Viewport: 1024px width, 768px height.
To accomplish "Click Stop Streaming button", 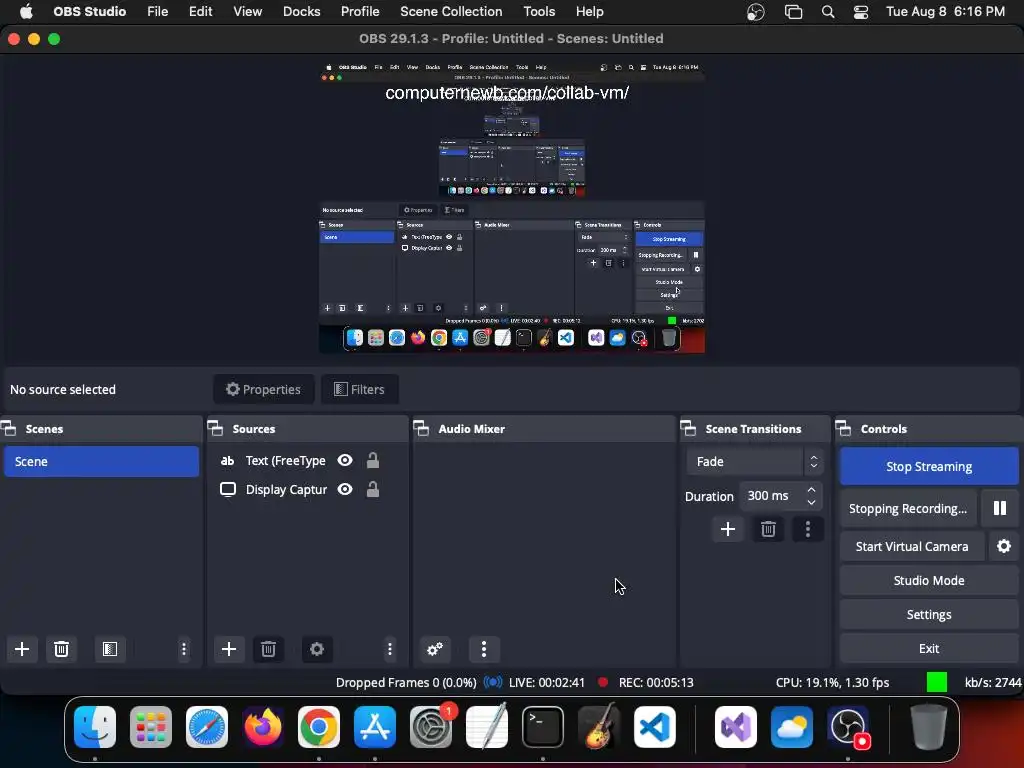I will [929, 466].
